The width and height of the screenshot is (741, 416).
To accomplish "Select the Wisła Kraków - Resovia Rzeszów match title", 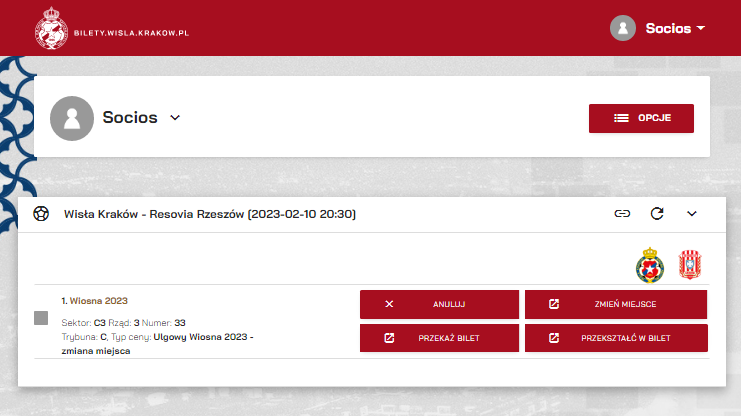I will tap(210, 214).
